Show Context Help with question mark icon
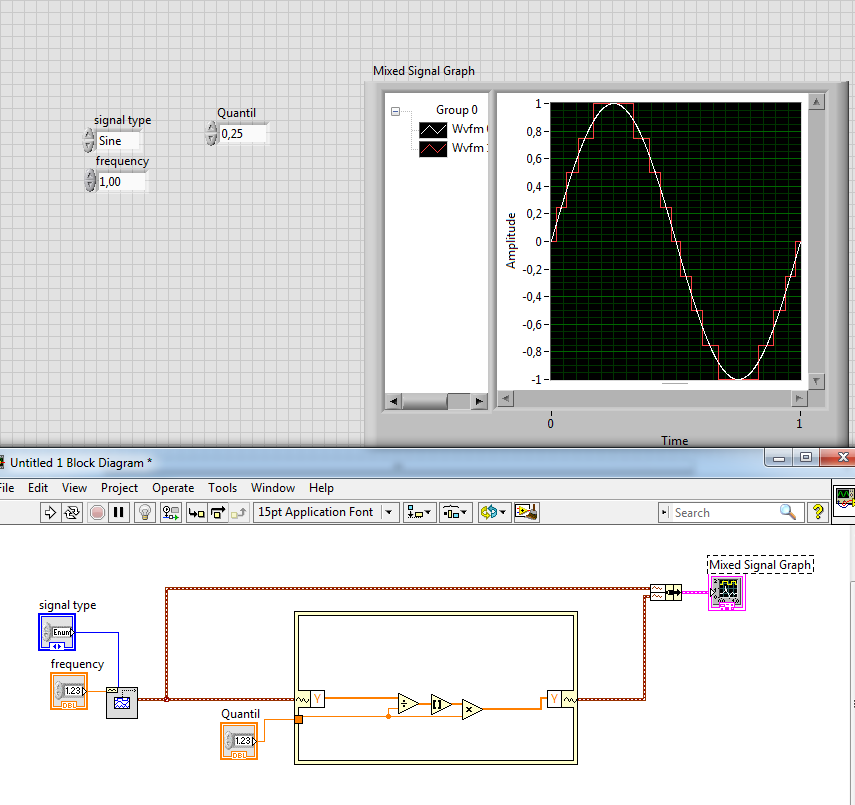Screen dimensions: 855x805 coord(818,512)
